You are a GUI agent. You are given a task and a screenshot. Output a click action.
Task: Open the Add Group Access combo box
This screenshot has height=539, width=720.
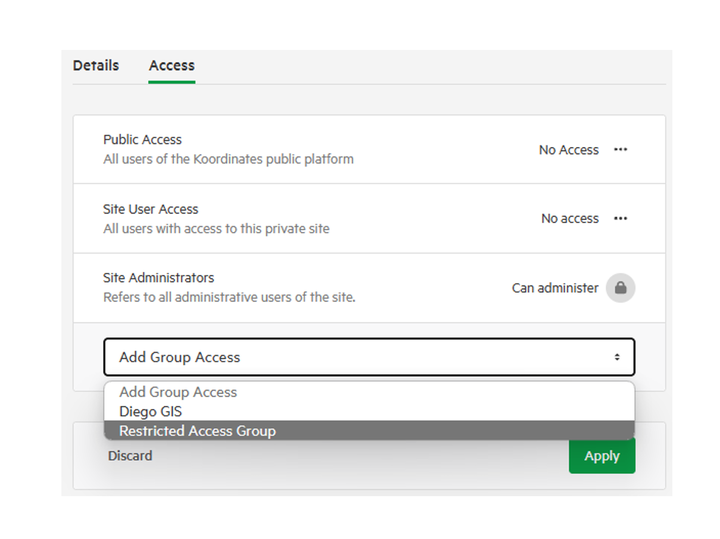(369, 357)
